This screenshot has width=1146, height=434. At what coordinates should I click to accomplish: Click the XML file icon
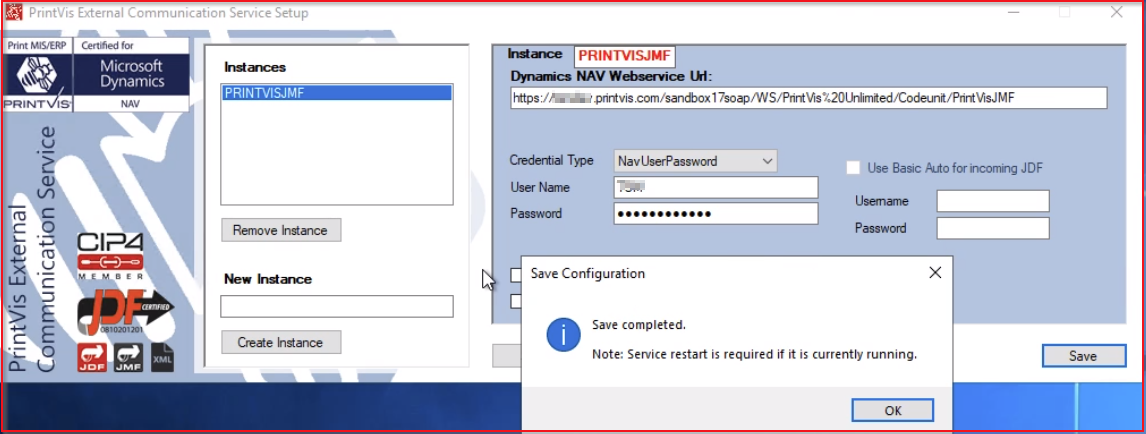[x=162, y=356]
